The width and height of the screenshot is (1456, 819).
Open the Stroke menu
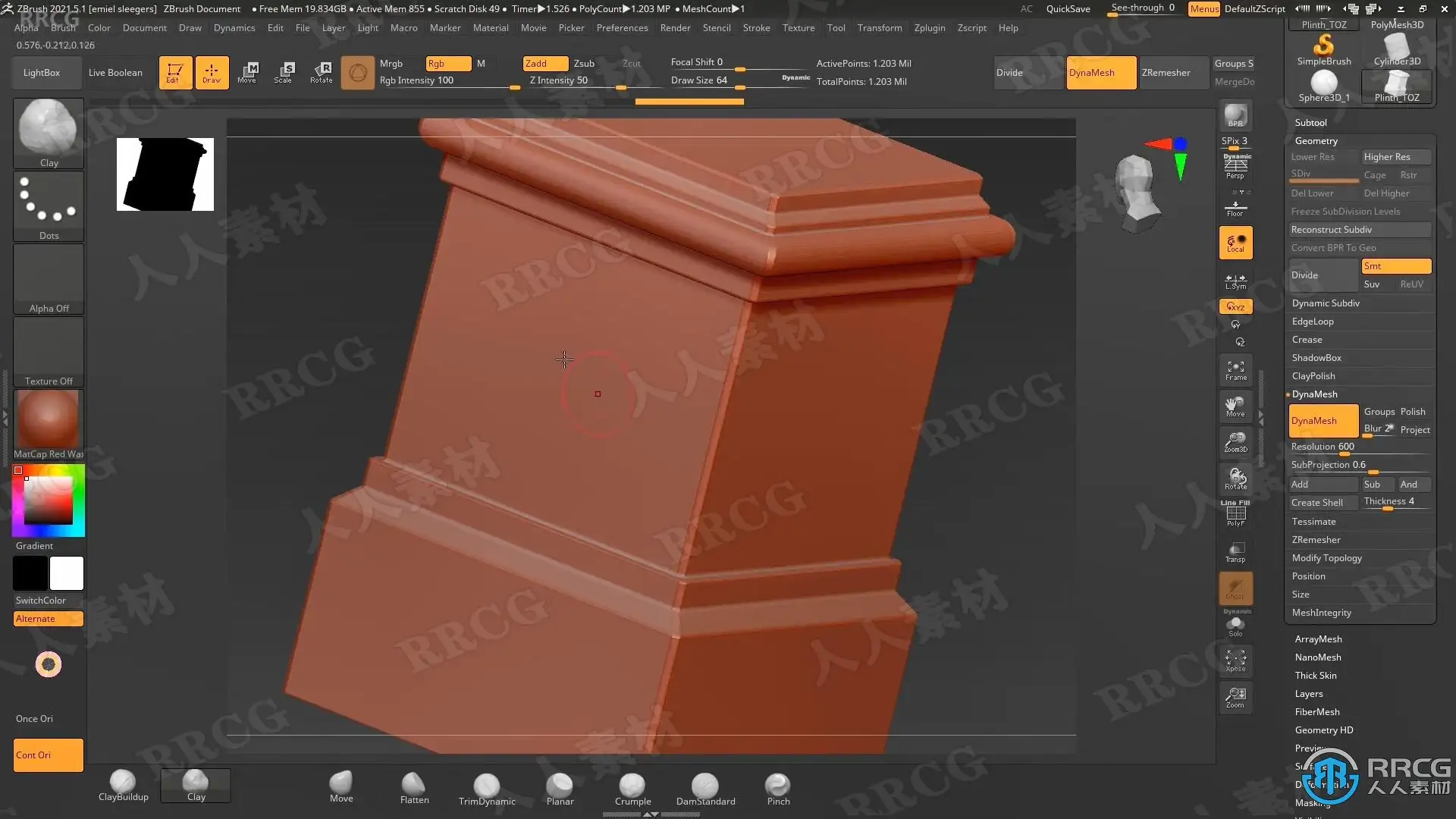(x=756, y=28)
